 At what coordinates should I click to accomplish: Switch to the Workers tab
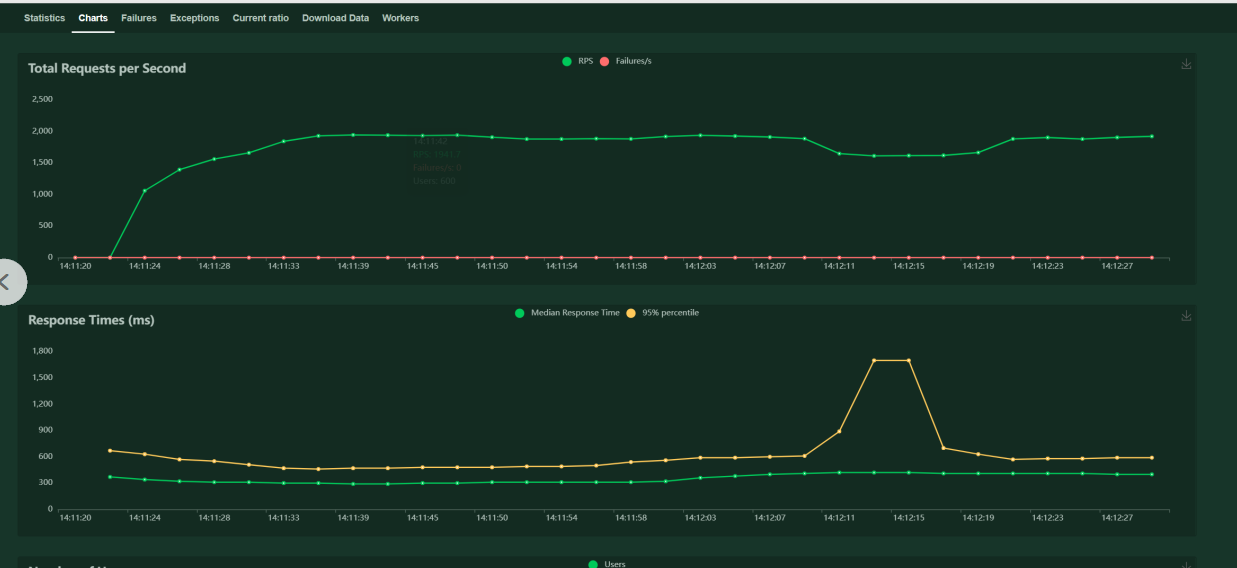400,18
